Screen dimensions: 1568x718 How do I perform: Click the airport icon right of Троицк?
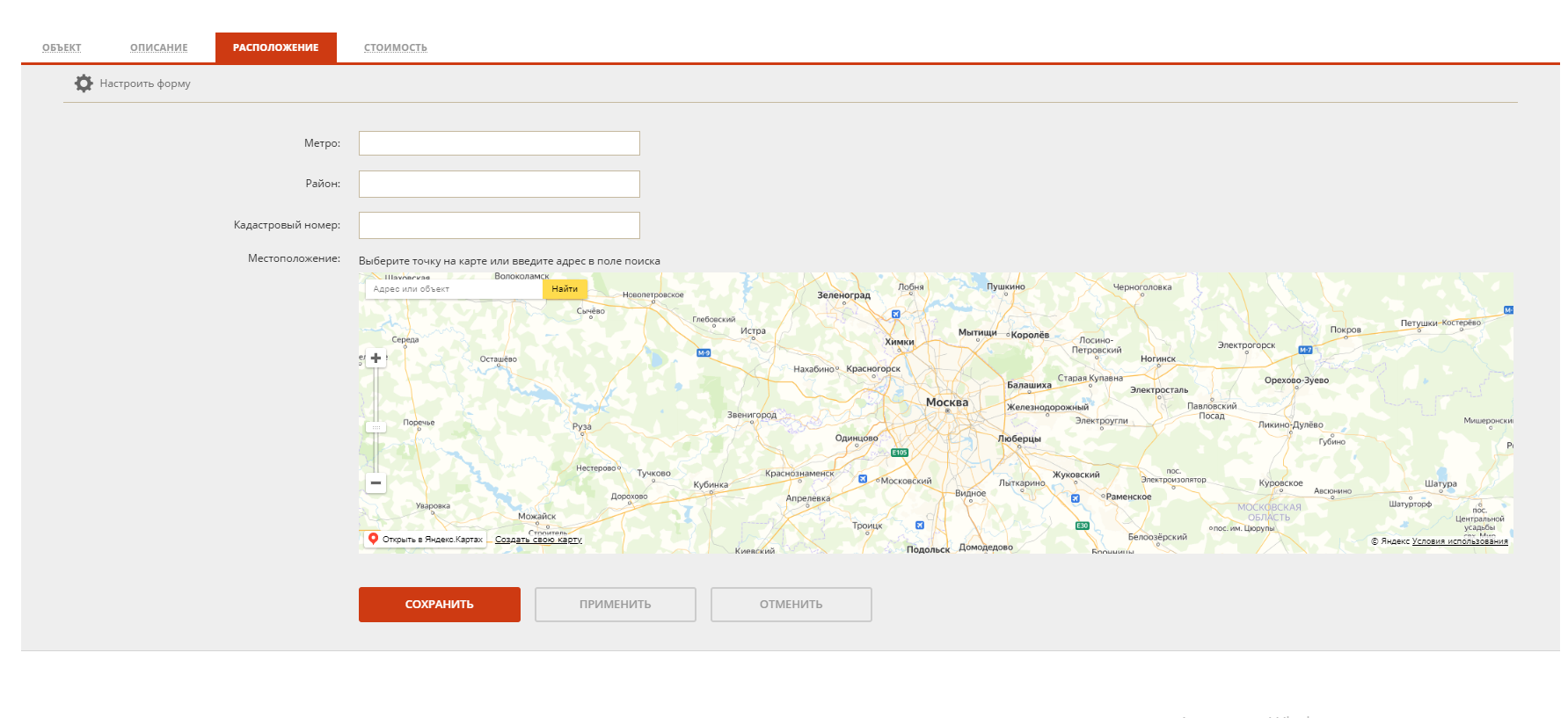[919, 526]
